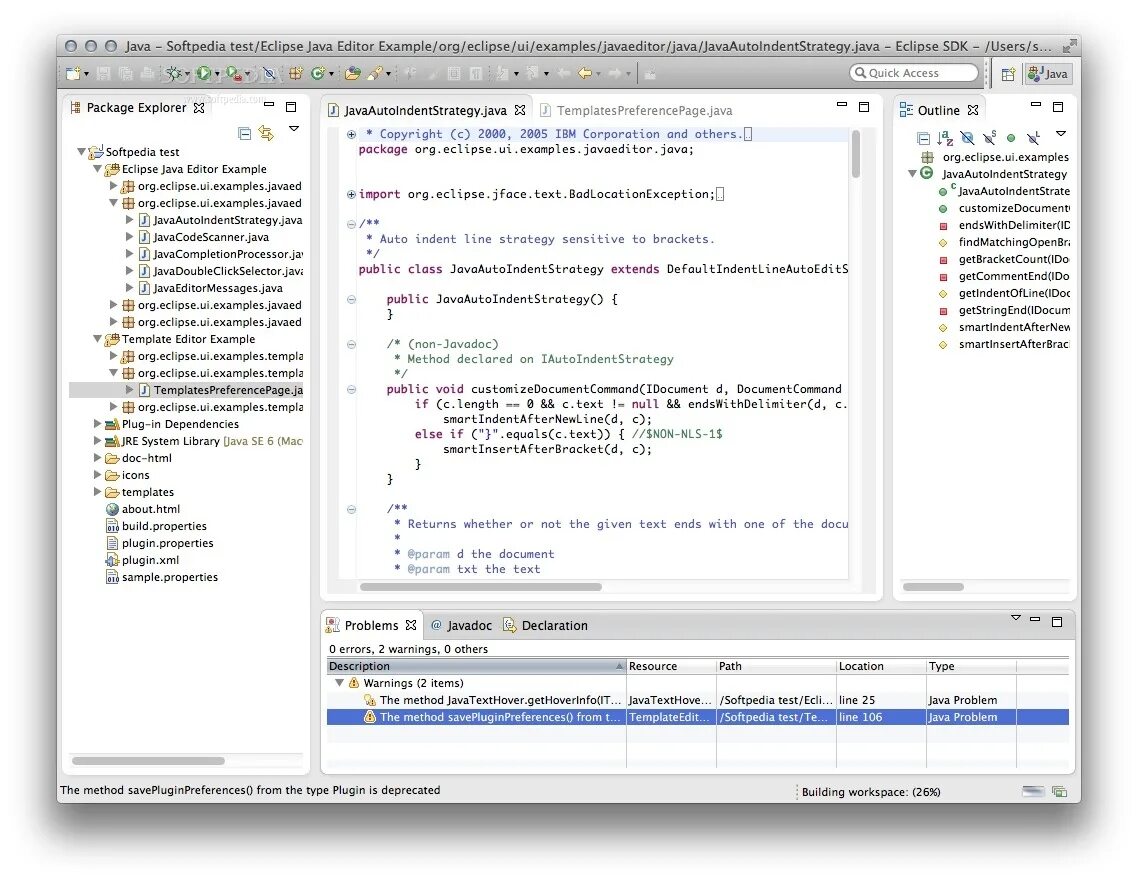1138x882 pixels.
Task: Toggle Link with Editor in Package Explorer
Action: [266, 134]
